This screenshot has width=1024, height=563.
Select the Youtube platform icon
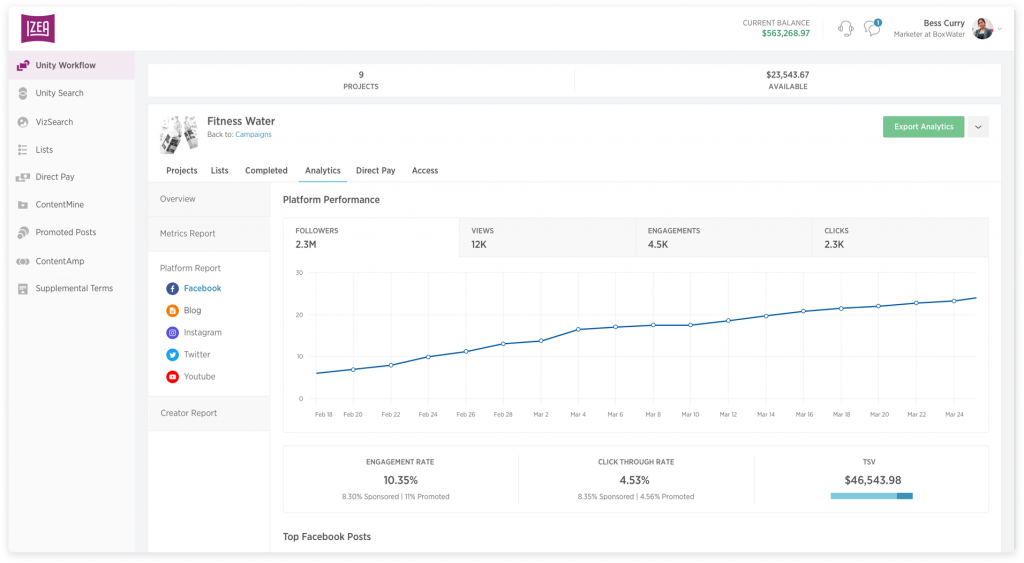172,376
